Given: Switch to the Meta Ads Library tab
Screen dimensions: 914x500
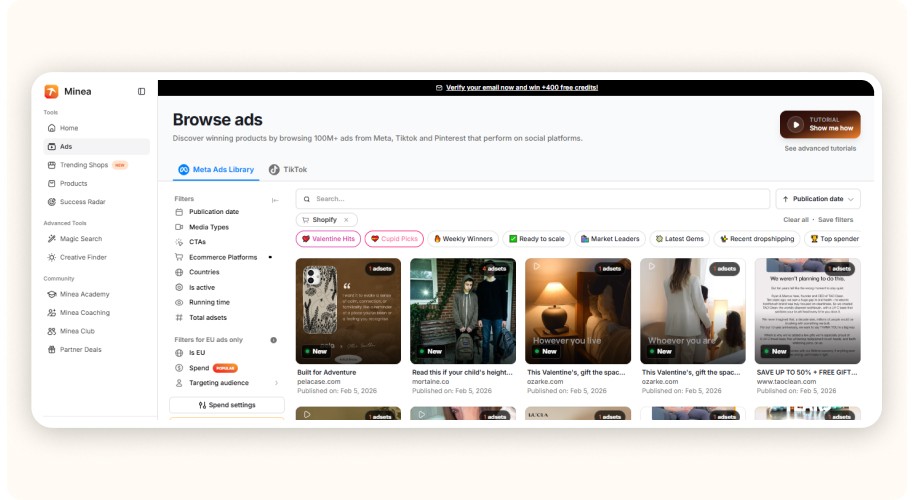Looking at the screenshot, I should (x=216, y=170).
